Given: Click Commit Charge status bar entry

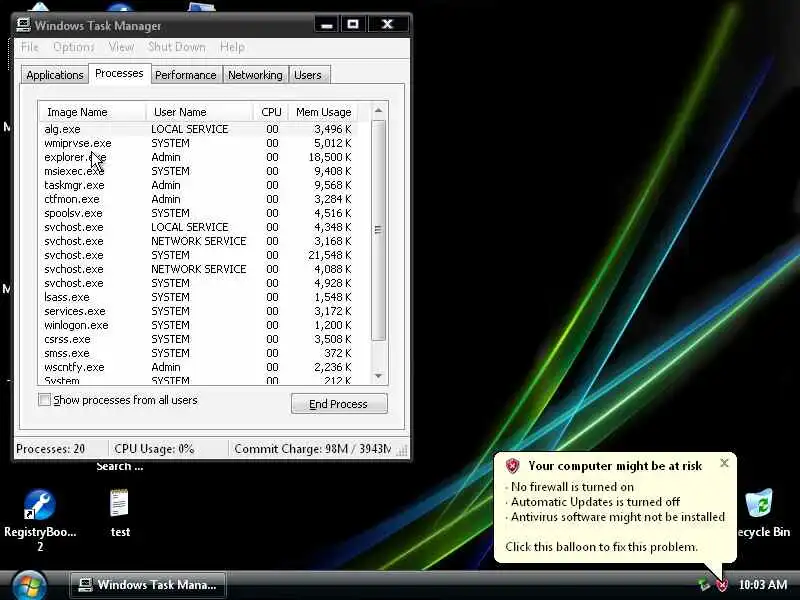Looking at the screenshot, I should tap(312, 449).
